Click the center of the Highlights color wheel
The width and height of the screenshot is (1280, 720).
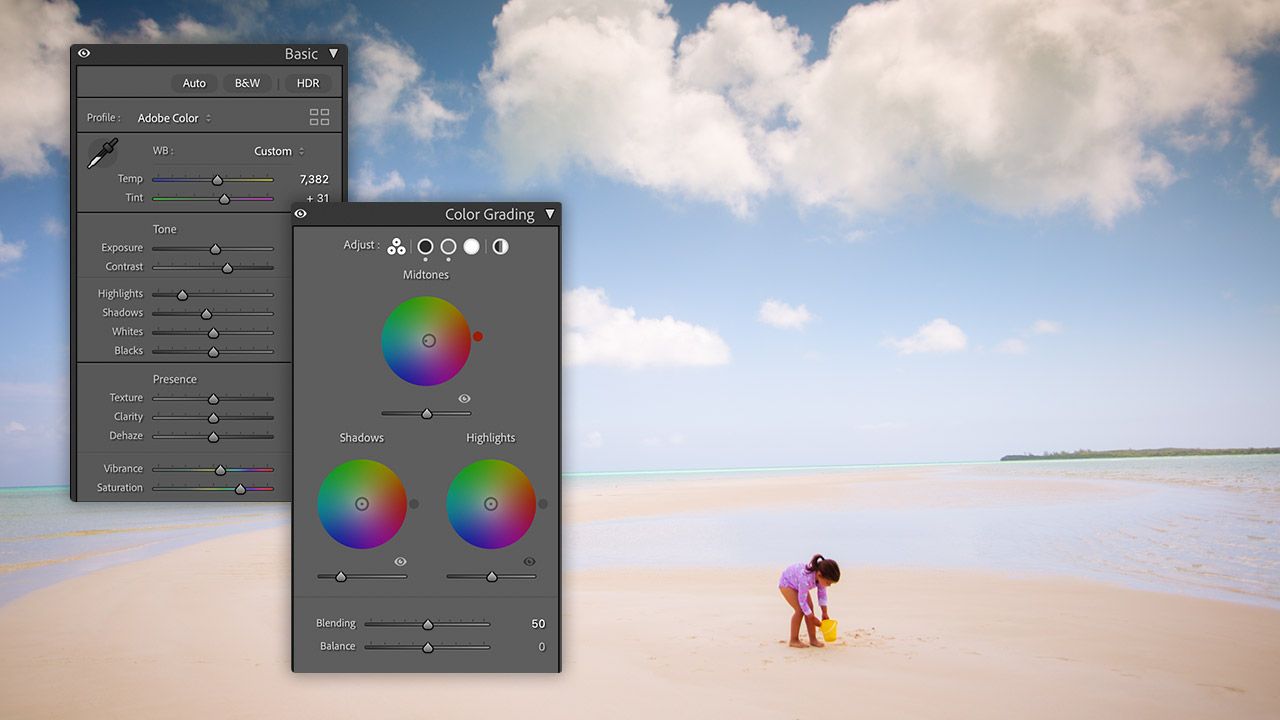pyautogui.click(x=491, y=504)
